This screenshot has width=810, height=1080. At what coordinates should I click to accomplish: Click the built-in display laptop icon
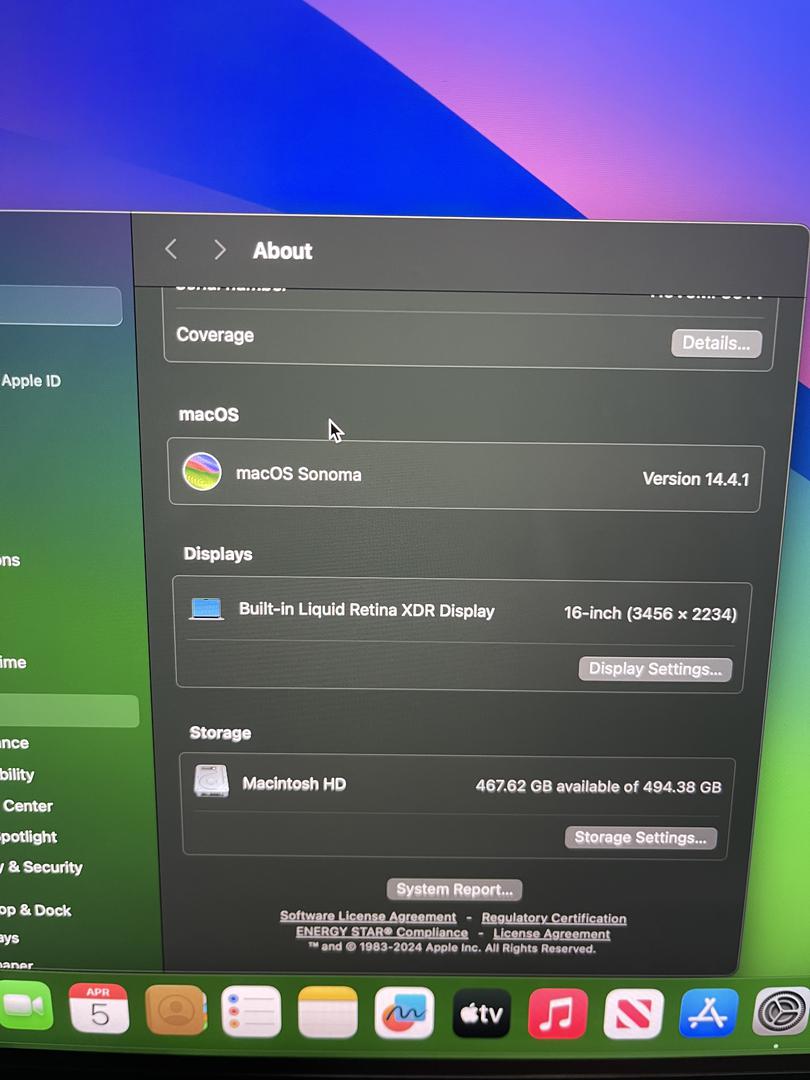[206, 609]
